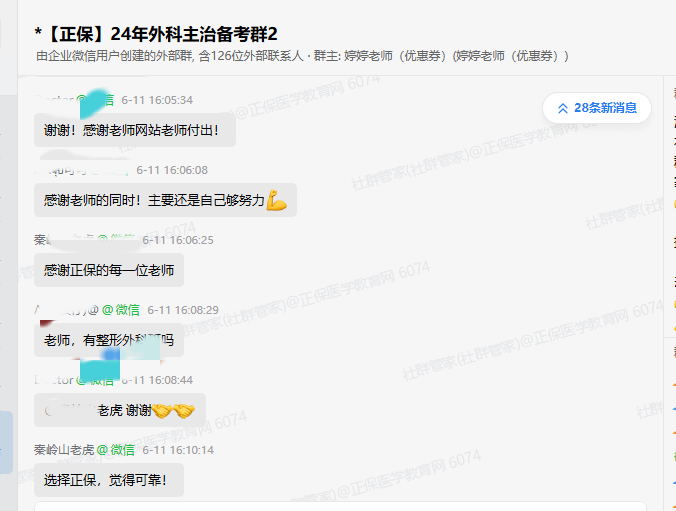Click the timestamp 6-11 16:05:34
The width and height of the screenshot is (676, 511).
pyautogui.click(x=157, y=100)
